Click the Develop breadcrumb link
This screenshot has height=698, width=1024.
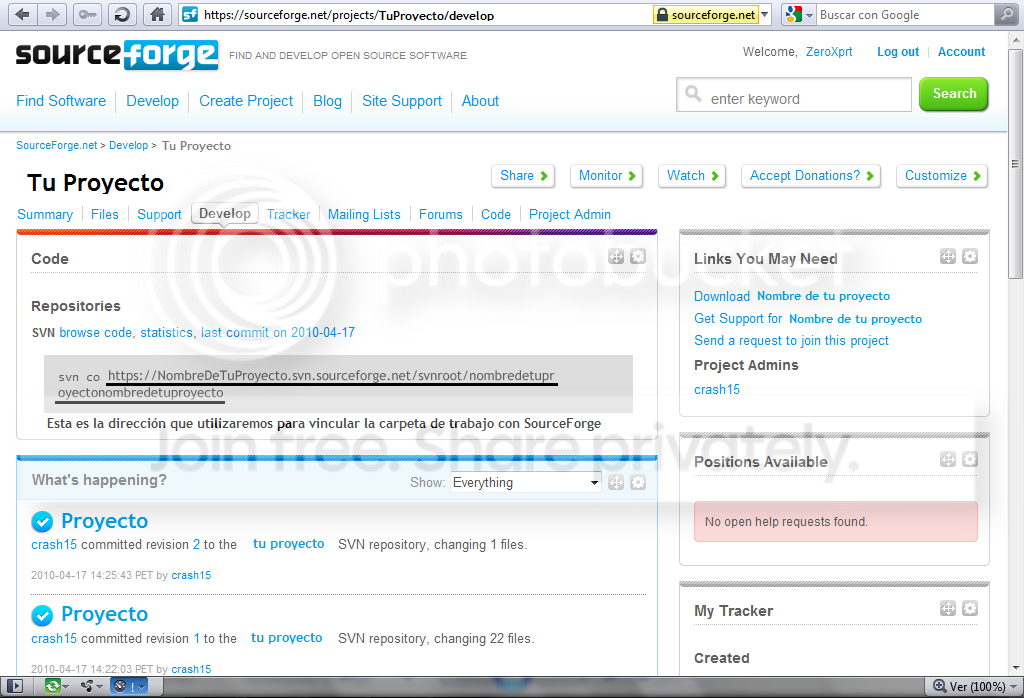coord(128,145)
